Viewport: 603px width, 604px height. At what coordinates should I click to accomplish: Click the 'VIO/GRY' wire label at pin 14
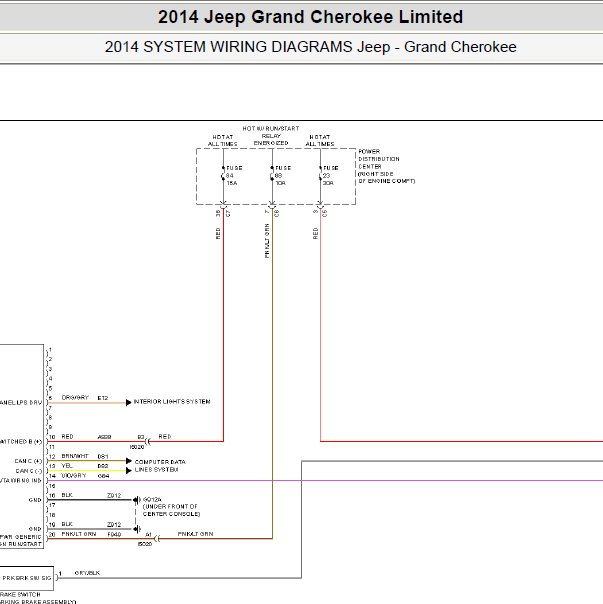pyautogui.click(x=74, y=476)
